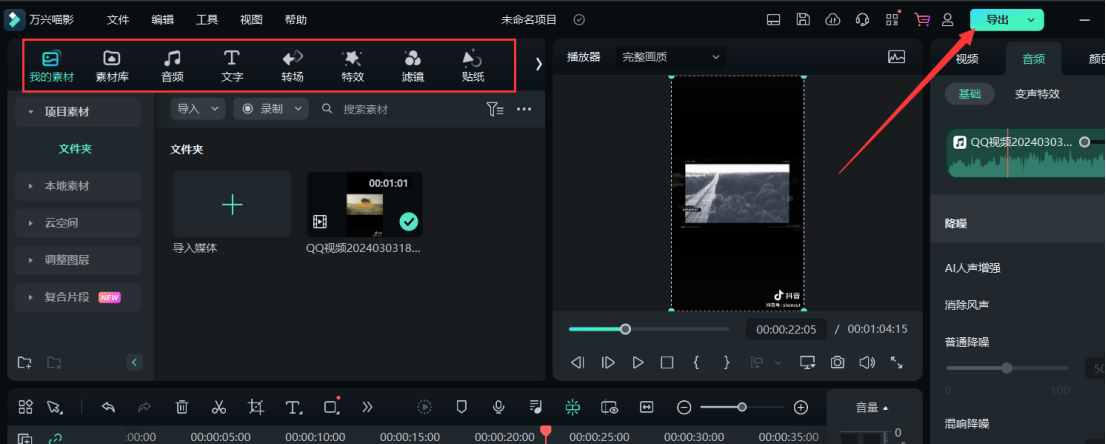Click the player progress bar handle
1106x444 pixels.
(x=625, y=329)
